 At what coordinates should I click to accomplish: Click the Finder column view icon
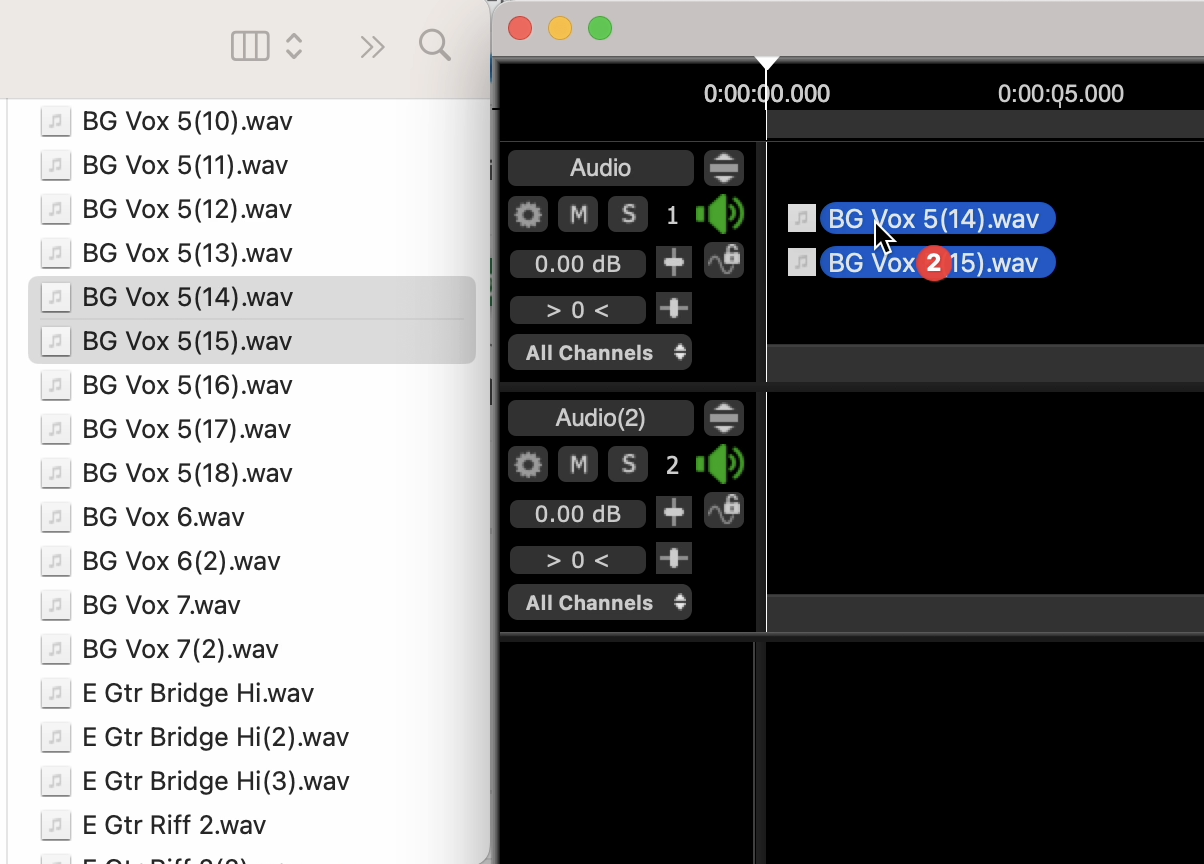click(x=250, y=46)
